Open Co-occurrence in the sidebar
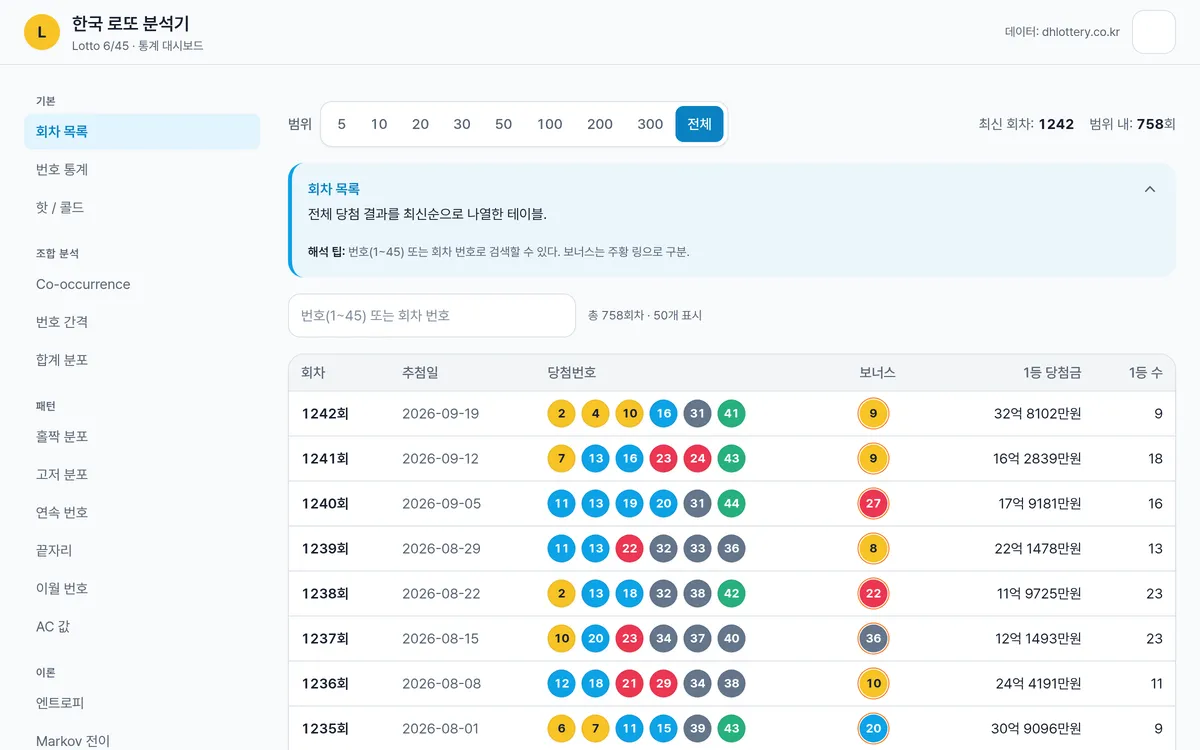This screenshot has height=750, width=1200. 142,284
